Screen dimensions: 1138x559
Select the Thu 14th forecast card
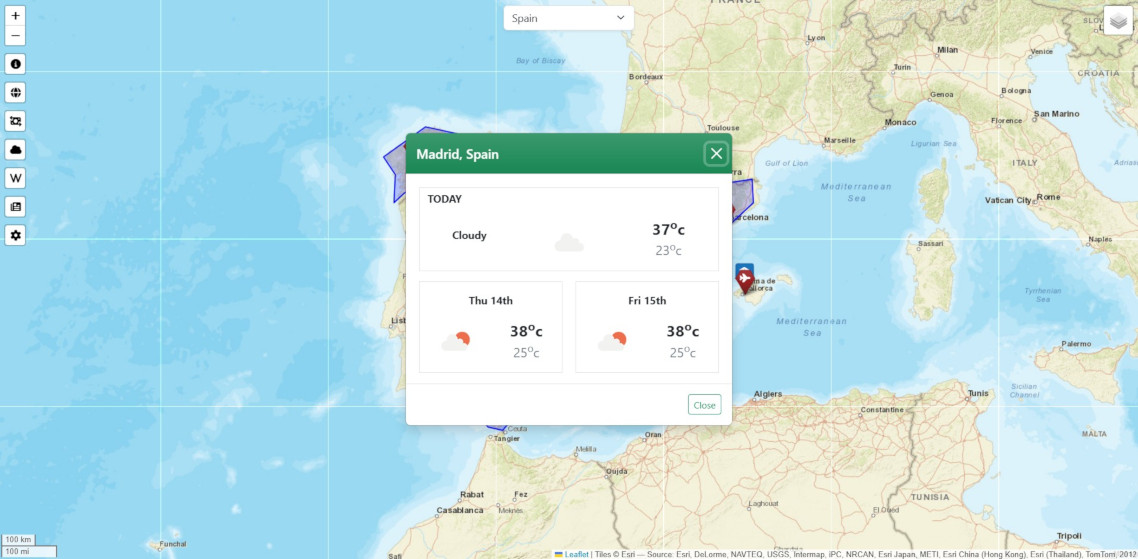point(490,327)
